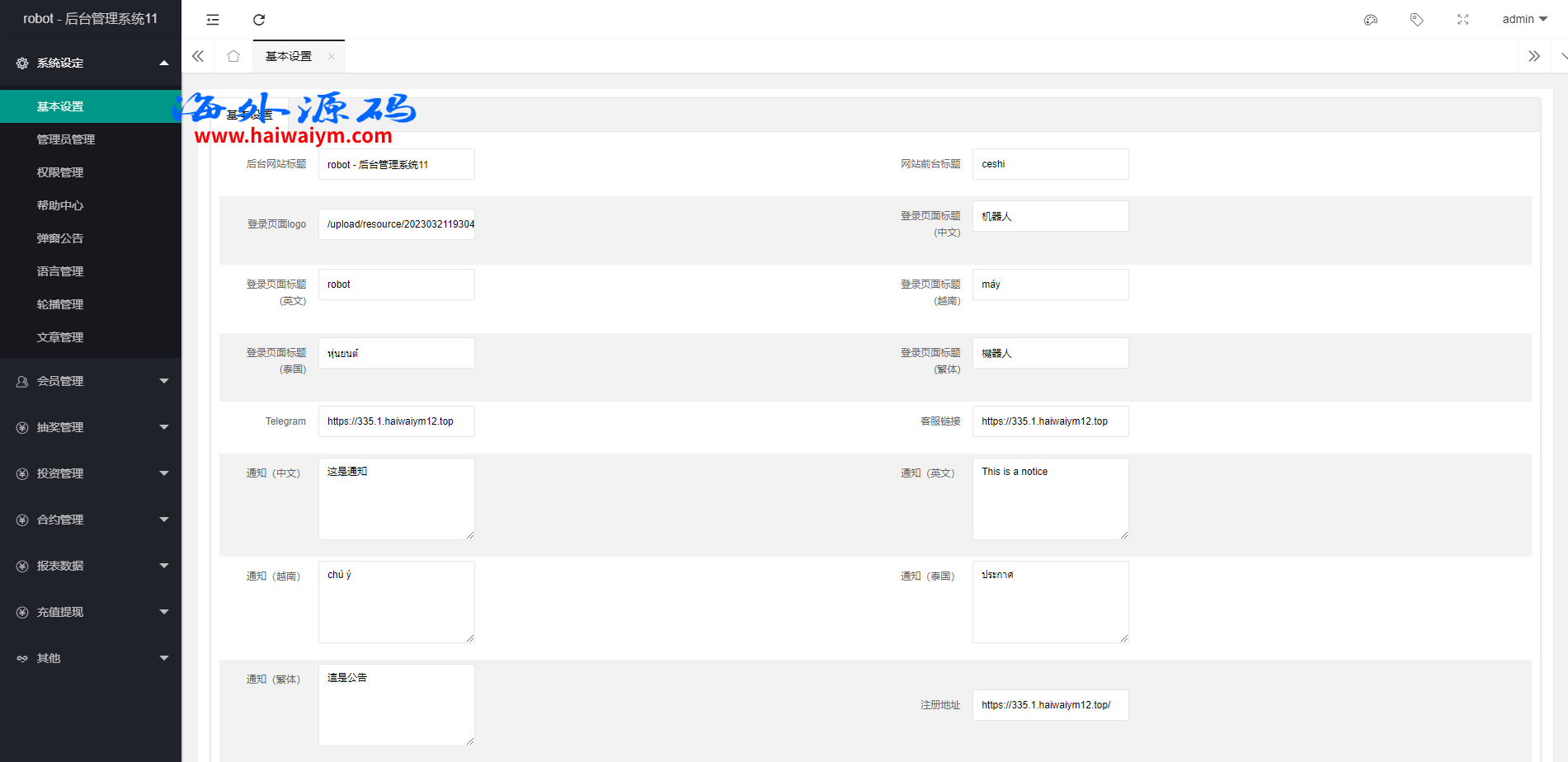This screenshot has width=1568, height=762.
Task: Go to 文章管理 page
Action: [x=60, y=337]
